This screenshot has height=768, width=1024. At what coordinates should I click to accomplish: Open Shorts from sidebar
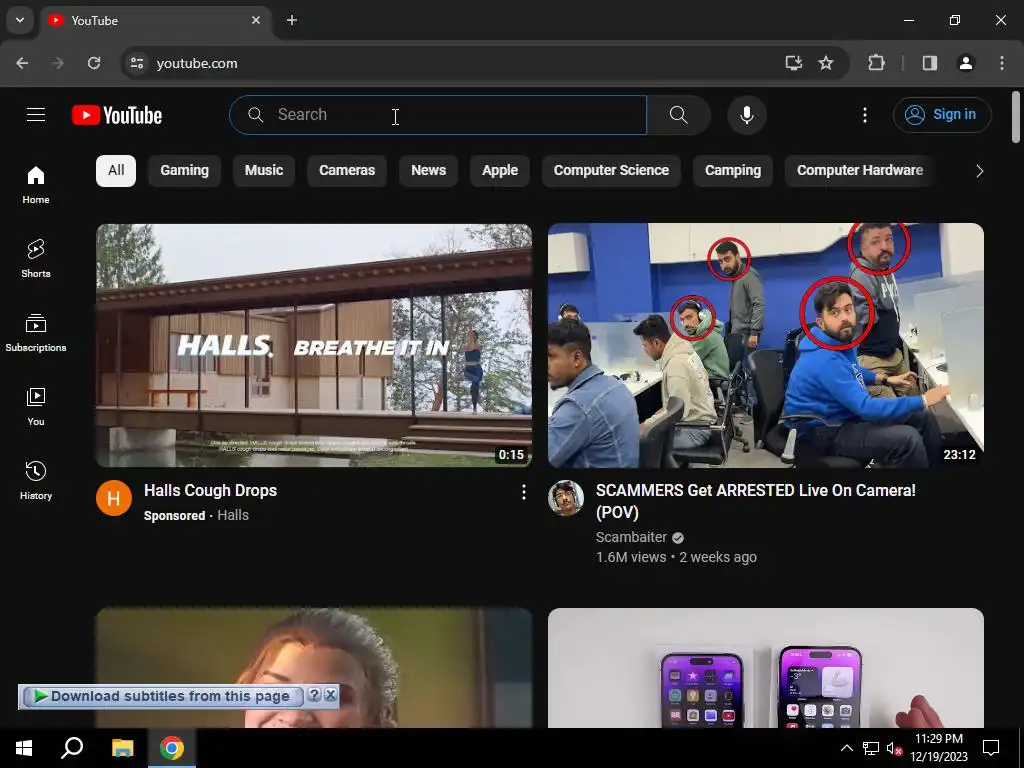click(x=36, y=259)
